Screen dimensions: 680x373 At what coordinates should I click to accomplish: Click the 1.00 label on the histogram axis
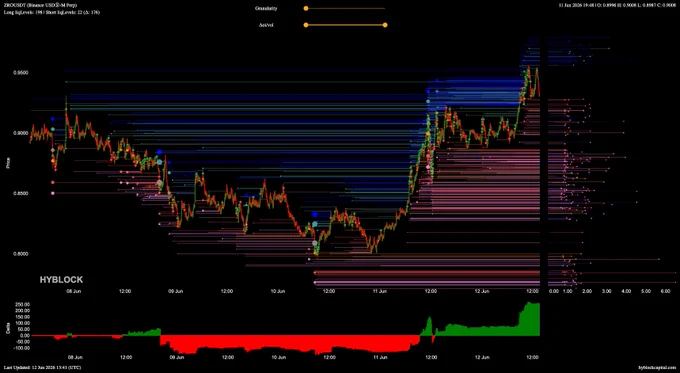[x=567, y=291]
